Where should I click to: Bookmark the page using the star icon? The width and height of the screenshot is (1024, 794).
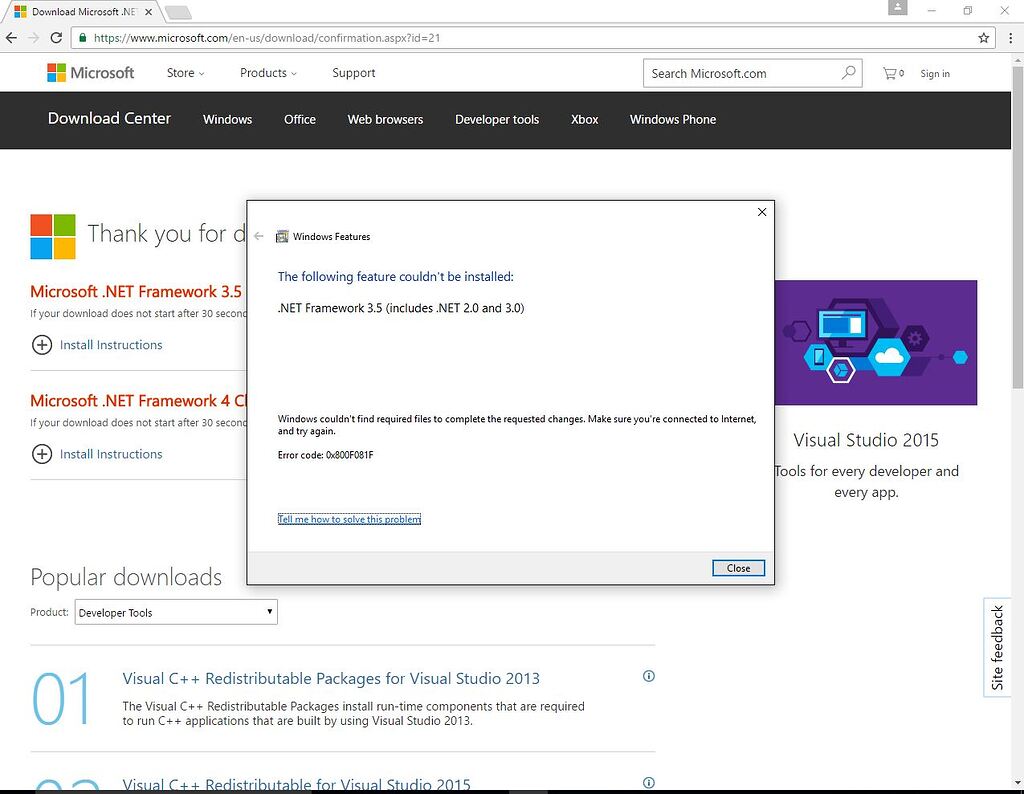point(984,38)
